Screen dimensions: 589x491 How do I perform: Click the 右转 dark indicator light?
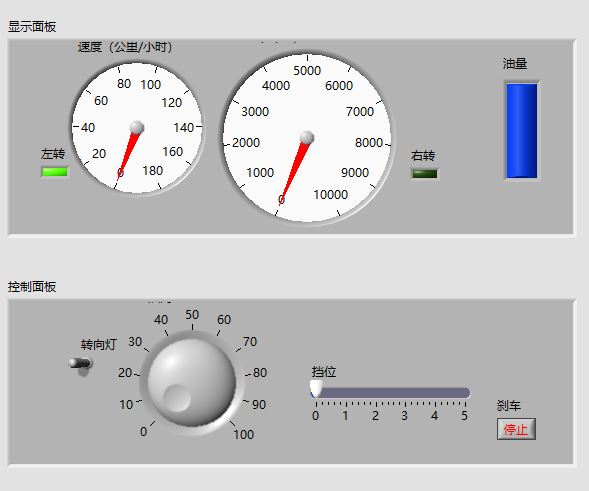[x=425, y=174]
